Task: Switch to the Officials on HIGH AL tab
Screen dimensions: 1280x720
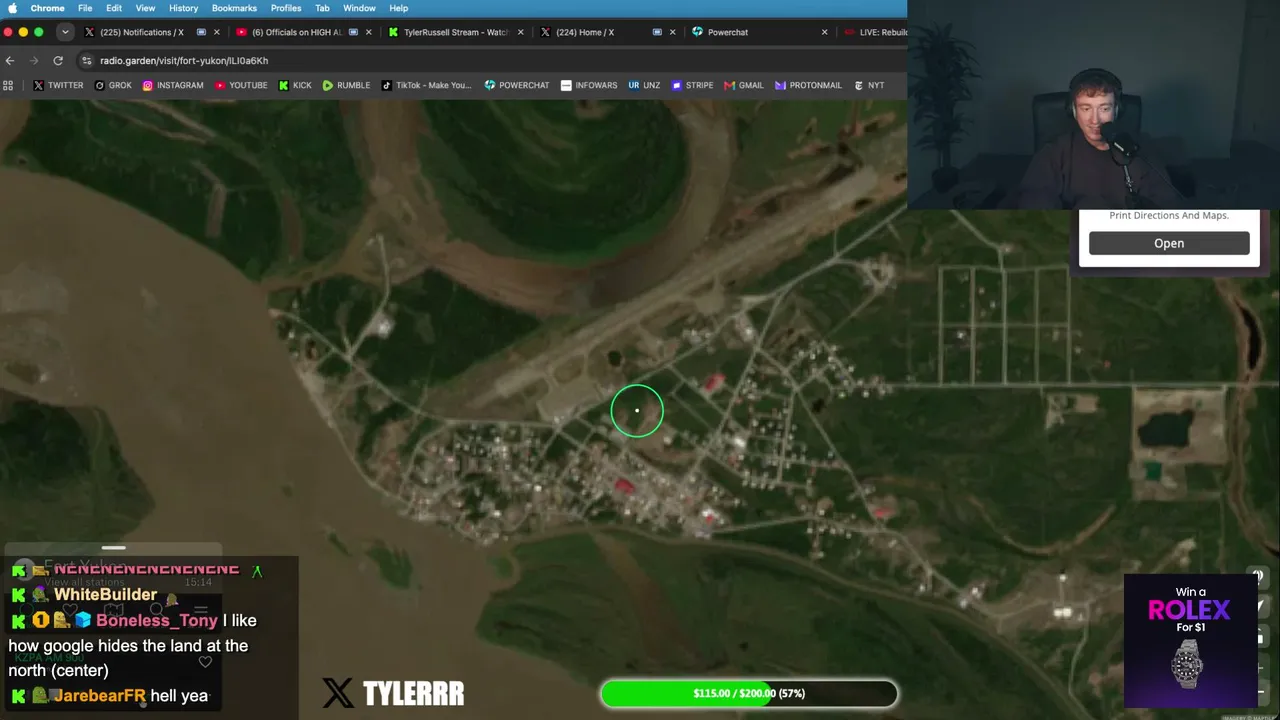Action: 302,32
